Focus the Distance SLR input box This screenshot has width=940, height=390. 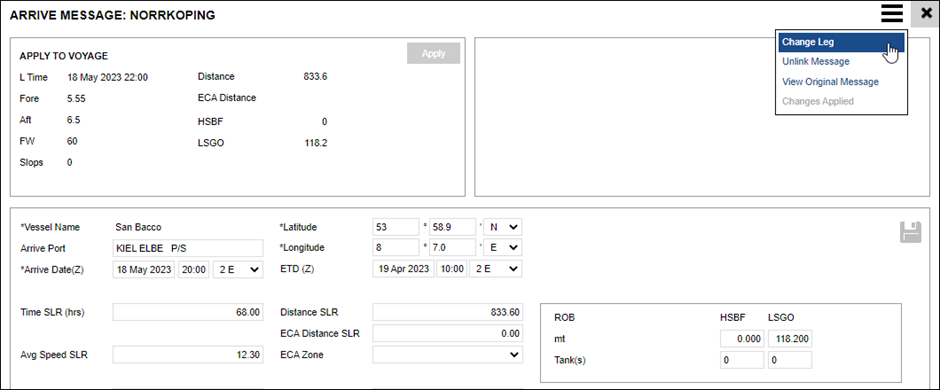(447, 312)
